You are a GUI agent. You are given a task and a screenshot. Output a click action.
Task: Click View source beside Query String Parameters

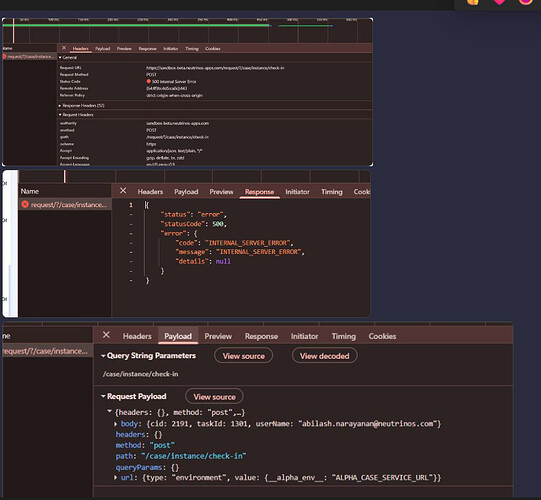click(x=244, y=356)
